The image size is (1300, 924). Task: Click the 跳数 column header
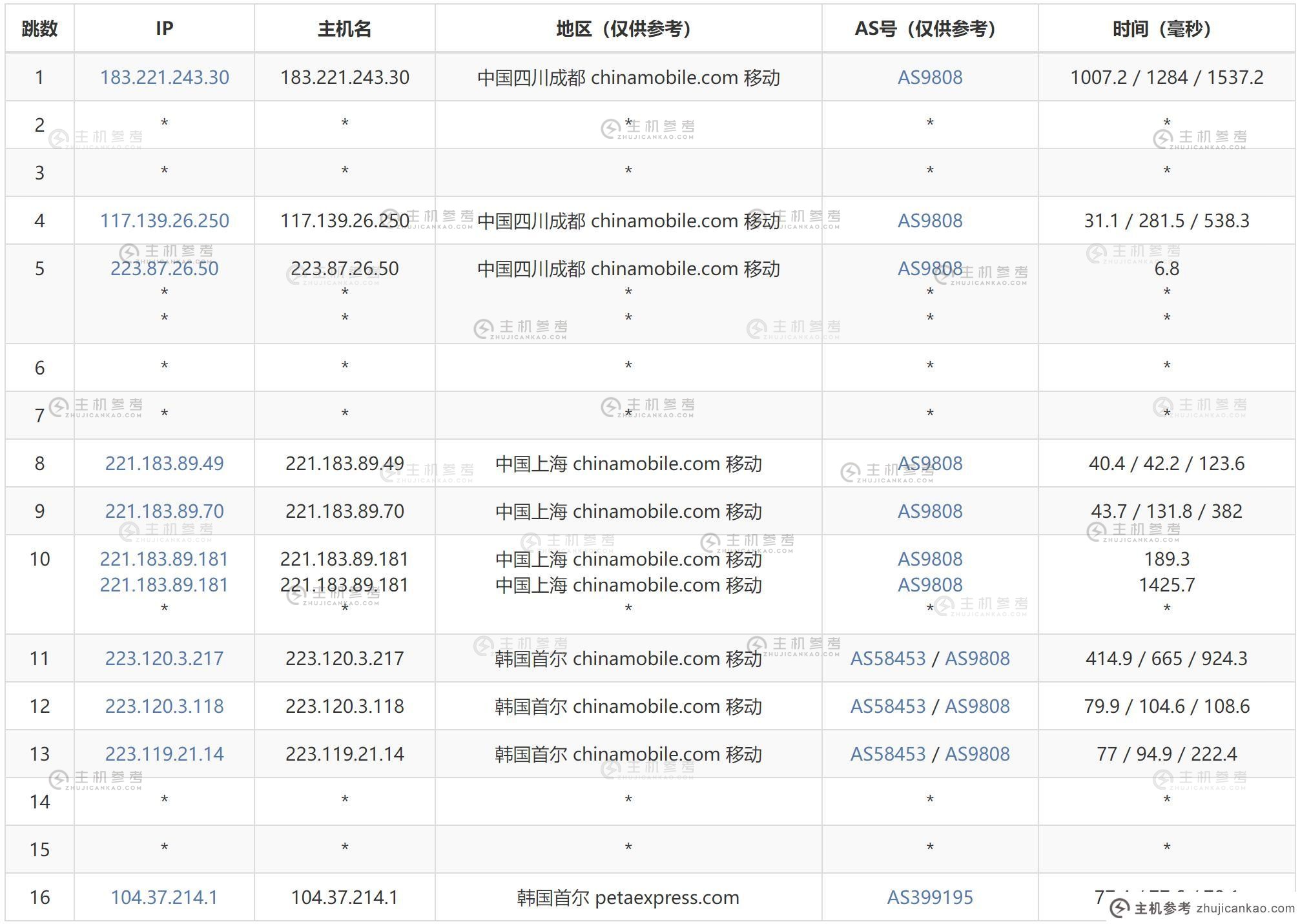click(x=39, y=28)
